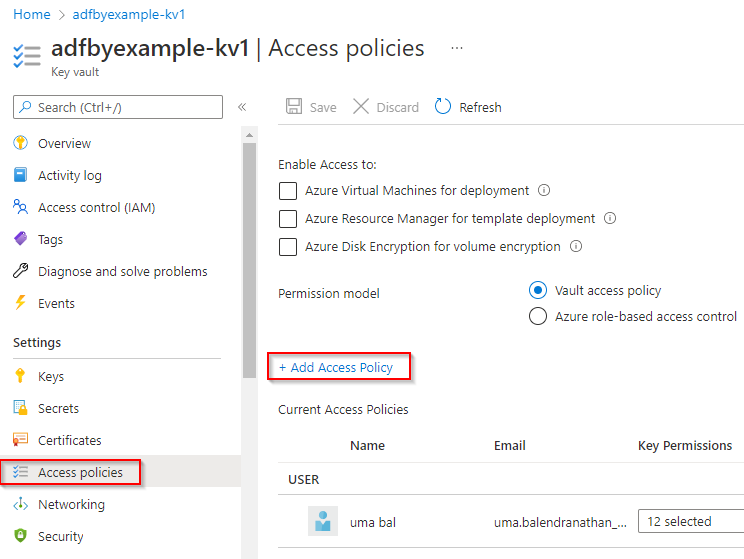
Task: Click the uma bal name cell
Action: coord(373,522)
